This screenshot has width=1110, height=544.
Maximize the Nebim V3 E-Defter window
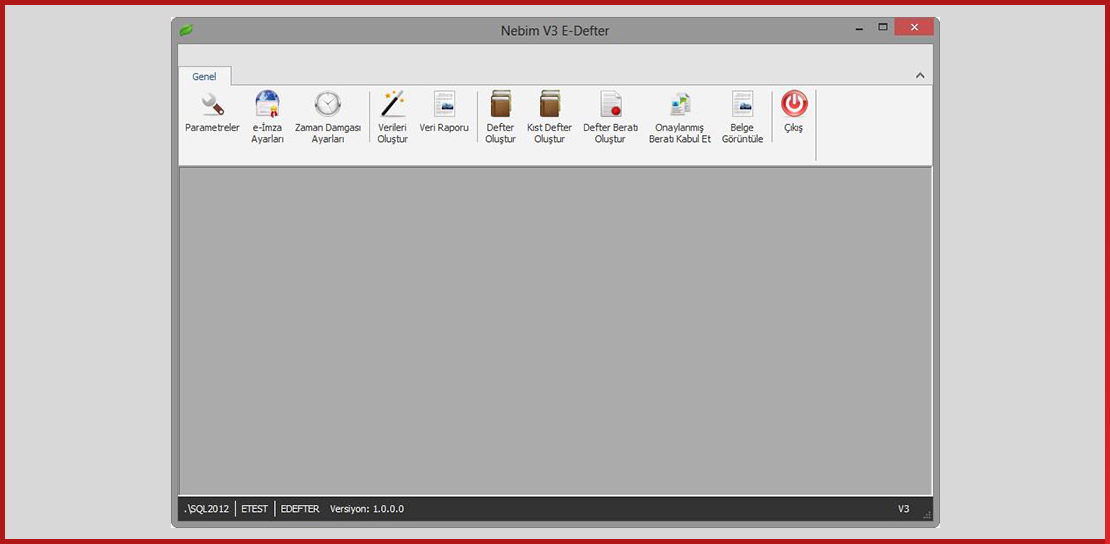point(882,28)
